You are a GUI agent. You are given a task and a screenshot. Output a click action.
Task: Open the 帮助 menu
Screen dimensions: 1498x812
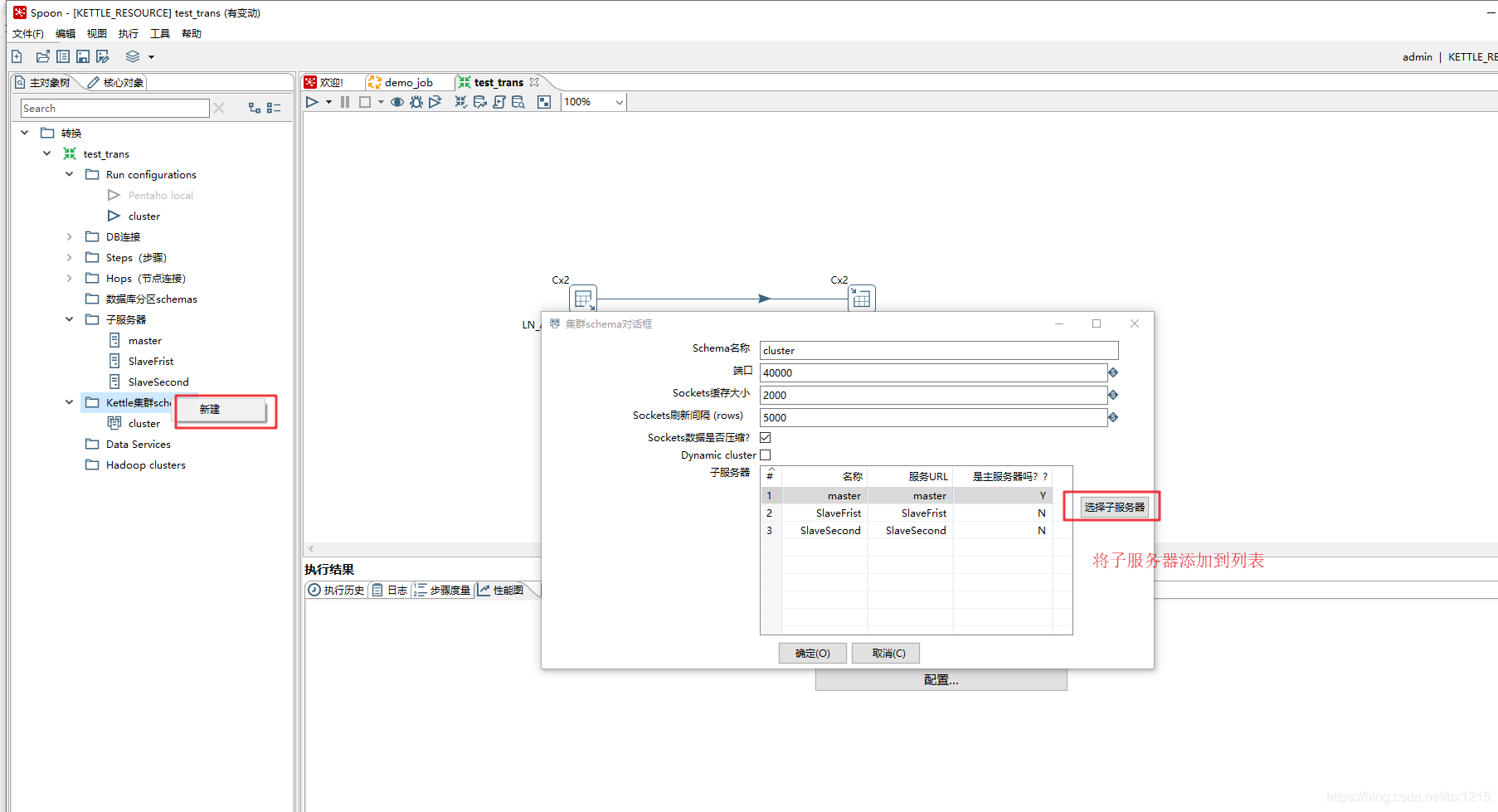(192, 34)
